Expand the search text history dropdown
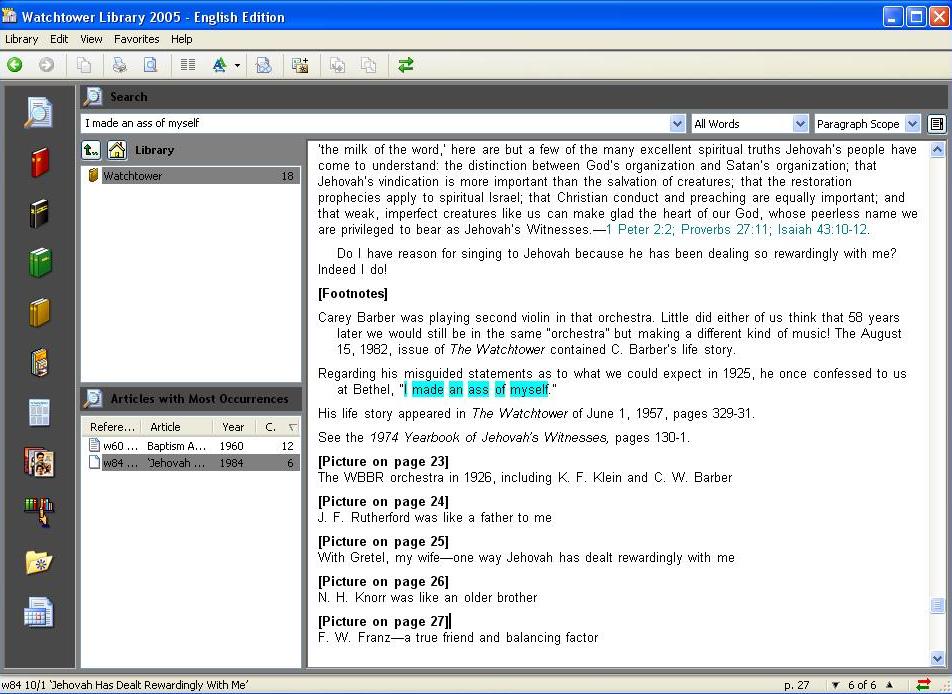Image resolution: width=952 pixels, height=694 pixels. click(678, 123)
